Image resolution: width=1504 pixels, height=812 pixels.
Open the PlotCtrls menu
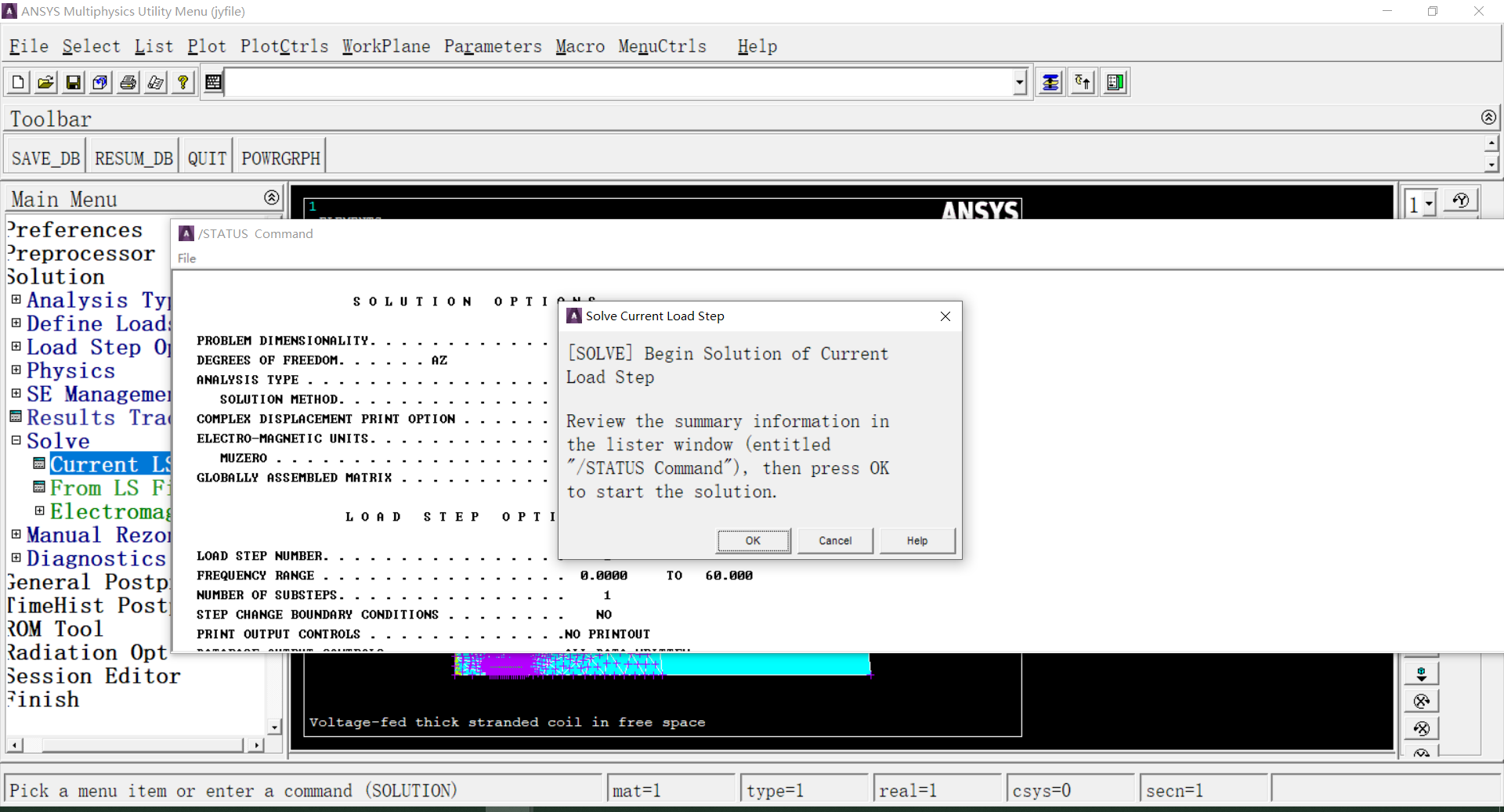tap(284, 46)
